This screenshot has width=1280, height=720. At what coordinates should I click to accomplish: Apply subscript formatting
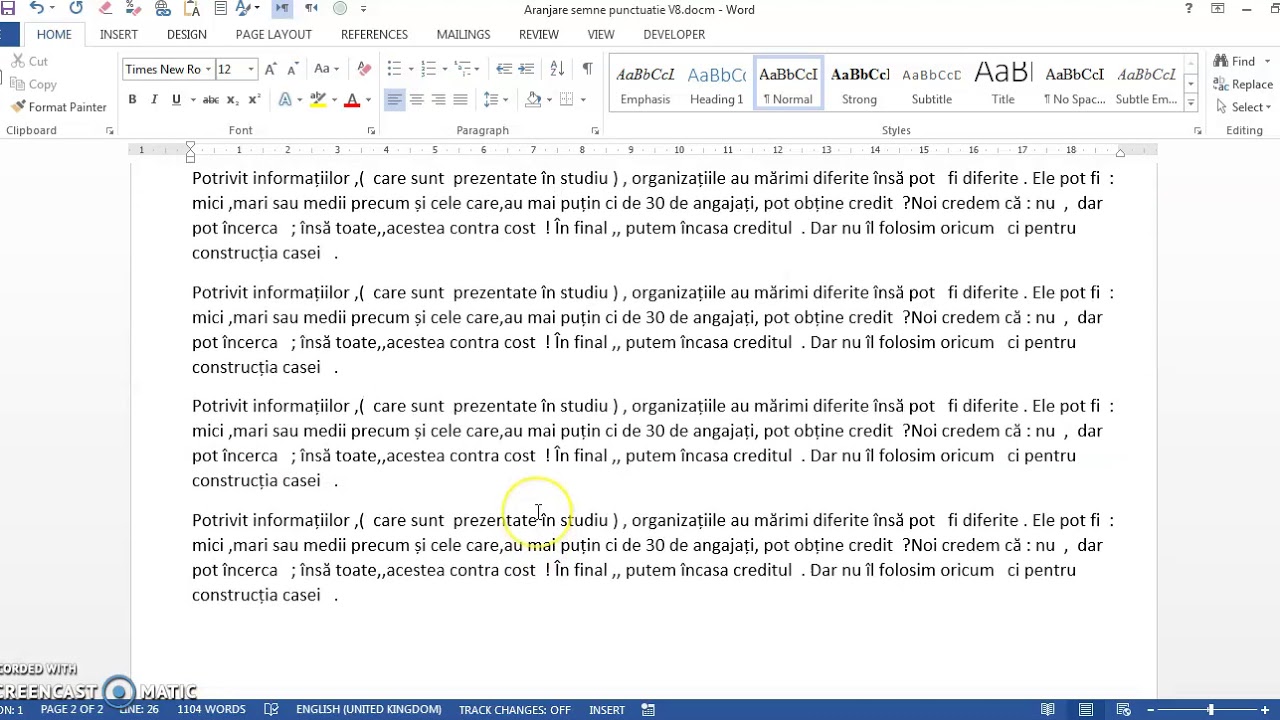(x=233, y=100)
